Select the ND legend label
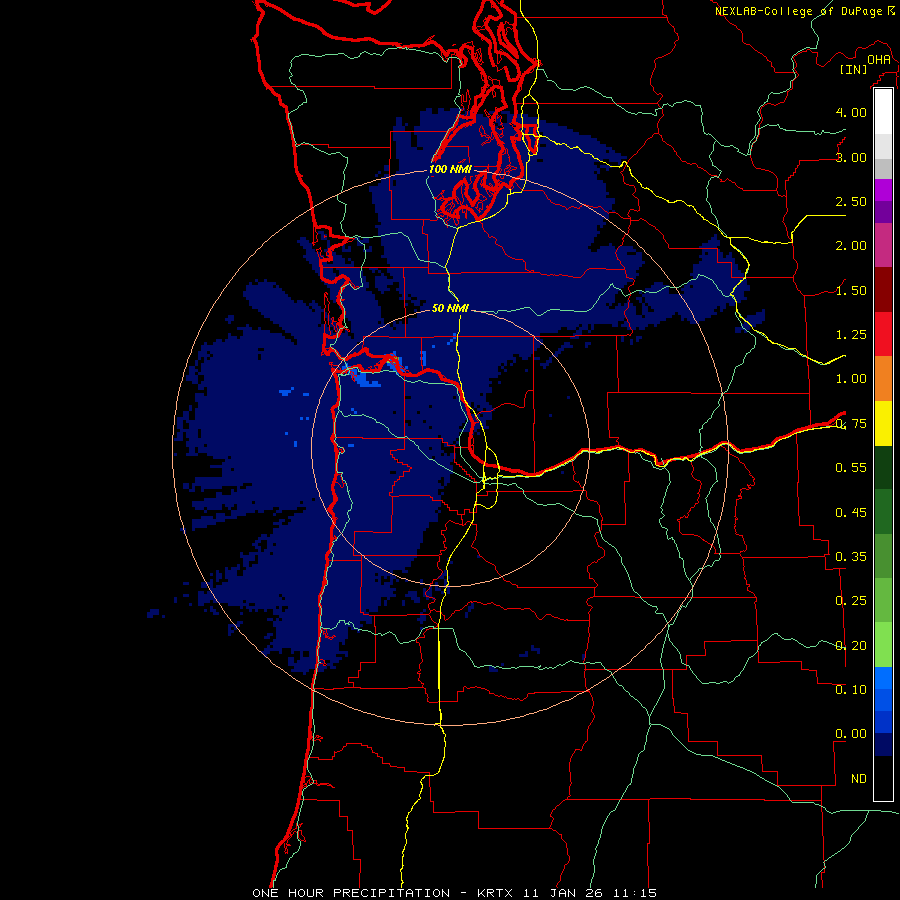 pos(859,779)
